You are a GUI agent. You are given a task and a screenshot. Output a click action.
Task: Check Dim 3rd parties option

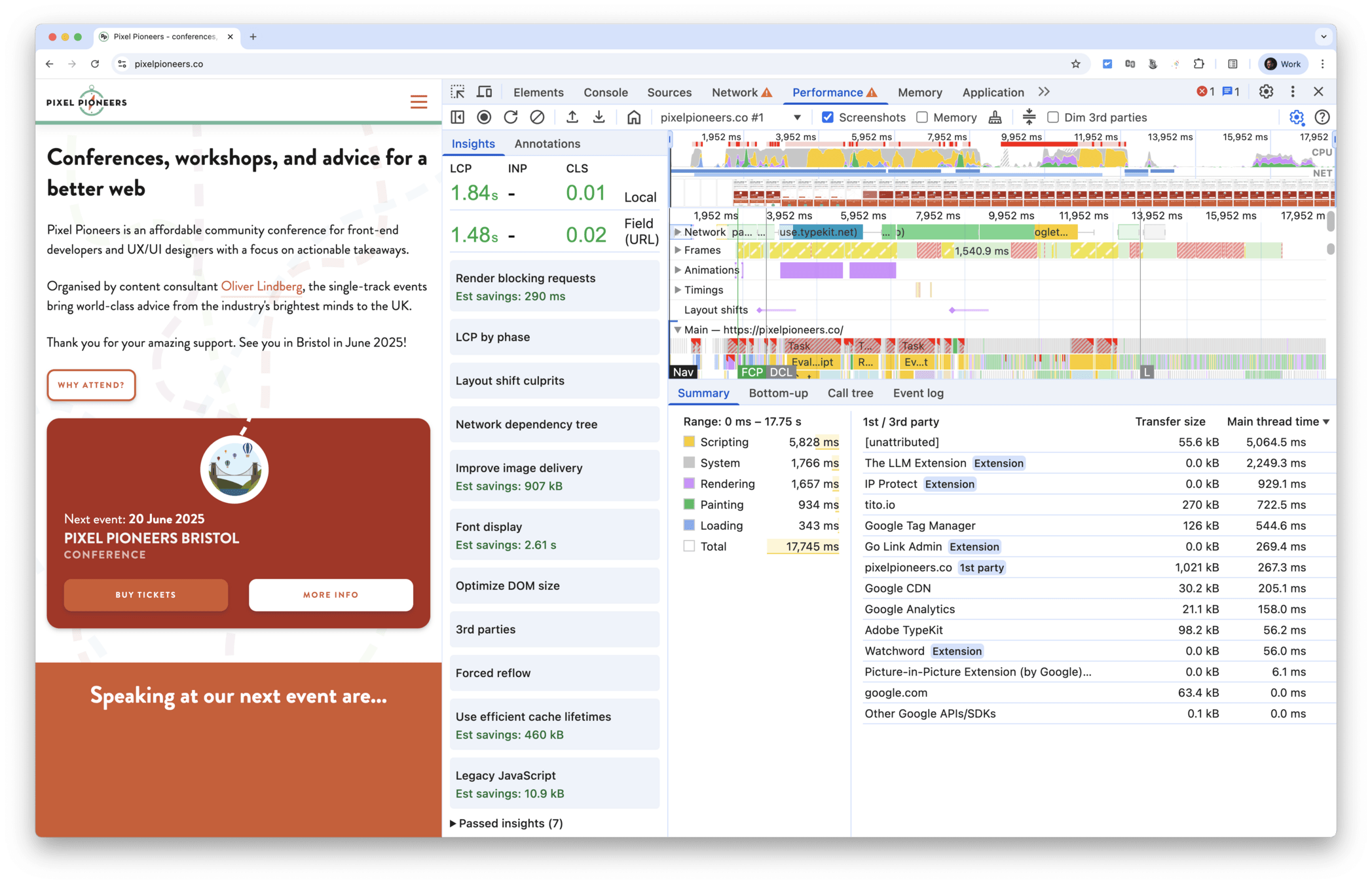coord(1053,117)
